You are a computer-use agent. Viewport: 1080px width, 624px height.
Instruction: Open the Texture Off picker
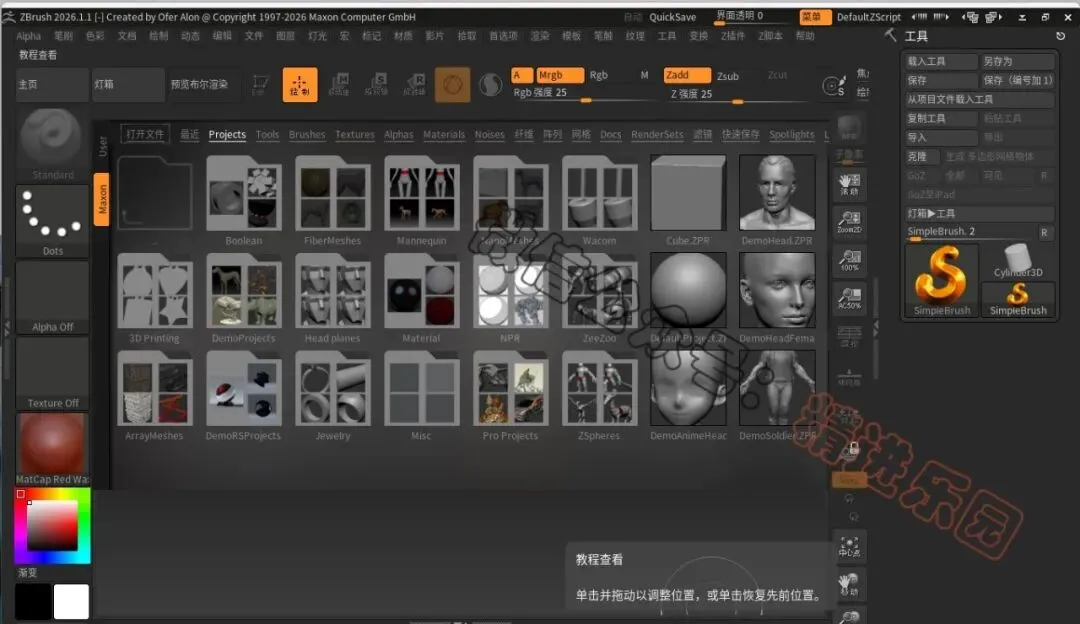point(52,373)
